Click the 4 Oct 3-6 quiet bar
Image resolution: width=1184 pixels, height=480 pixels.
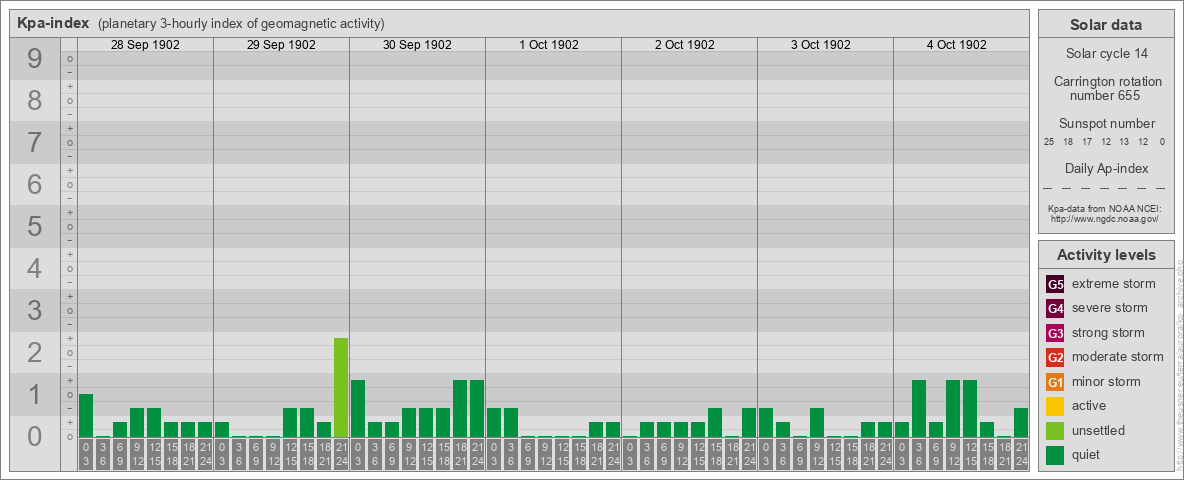coord(919,409)
